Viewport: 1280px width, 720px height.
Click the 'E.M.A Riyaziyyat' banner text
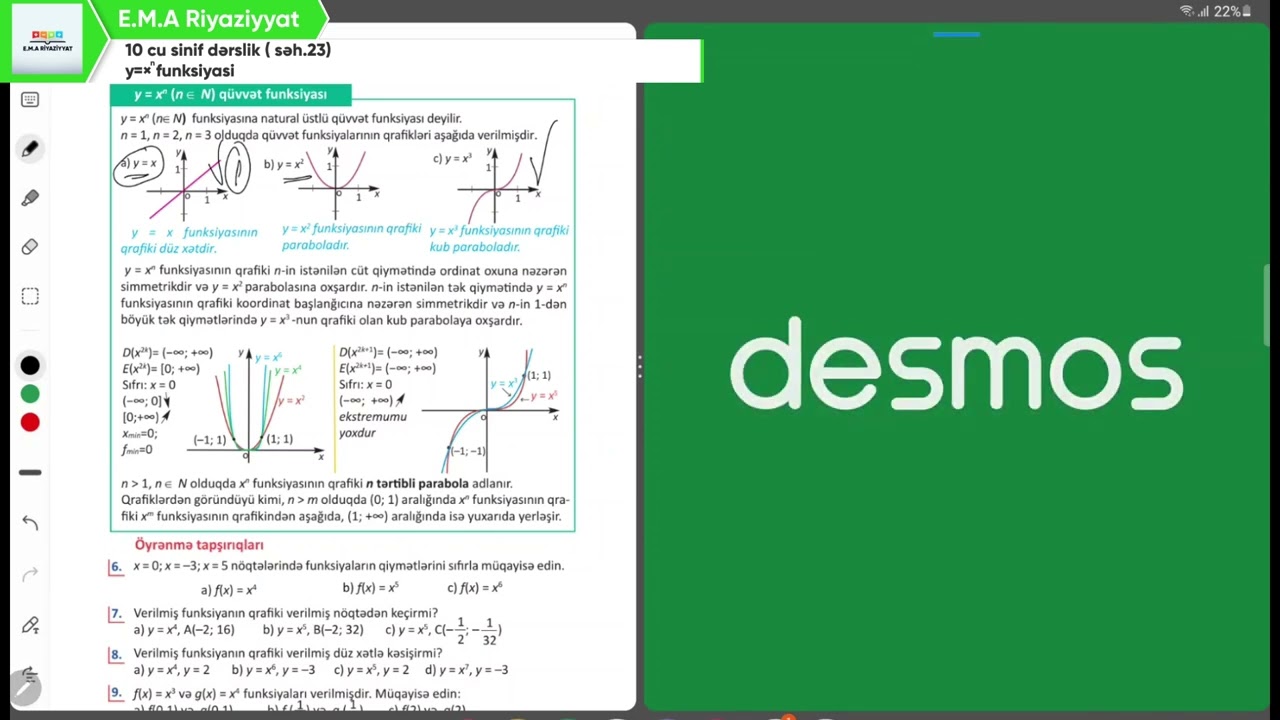208,19
